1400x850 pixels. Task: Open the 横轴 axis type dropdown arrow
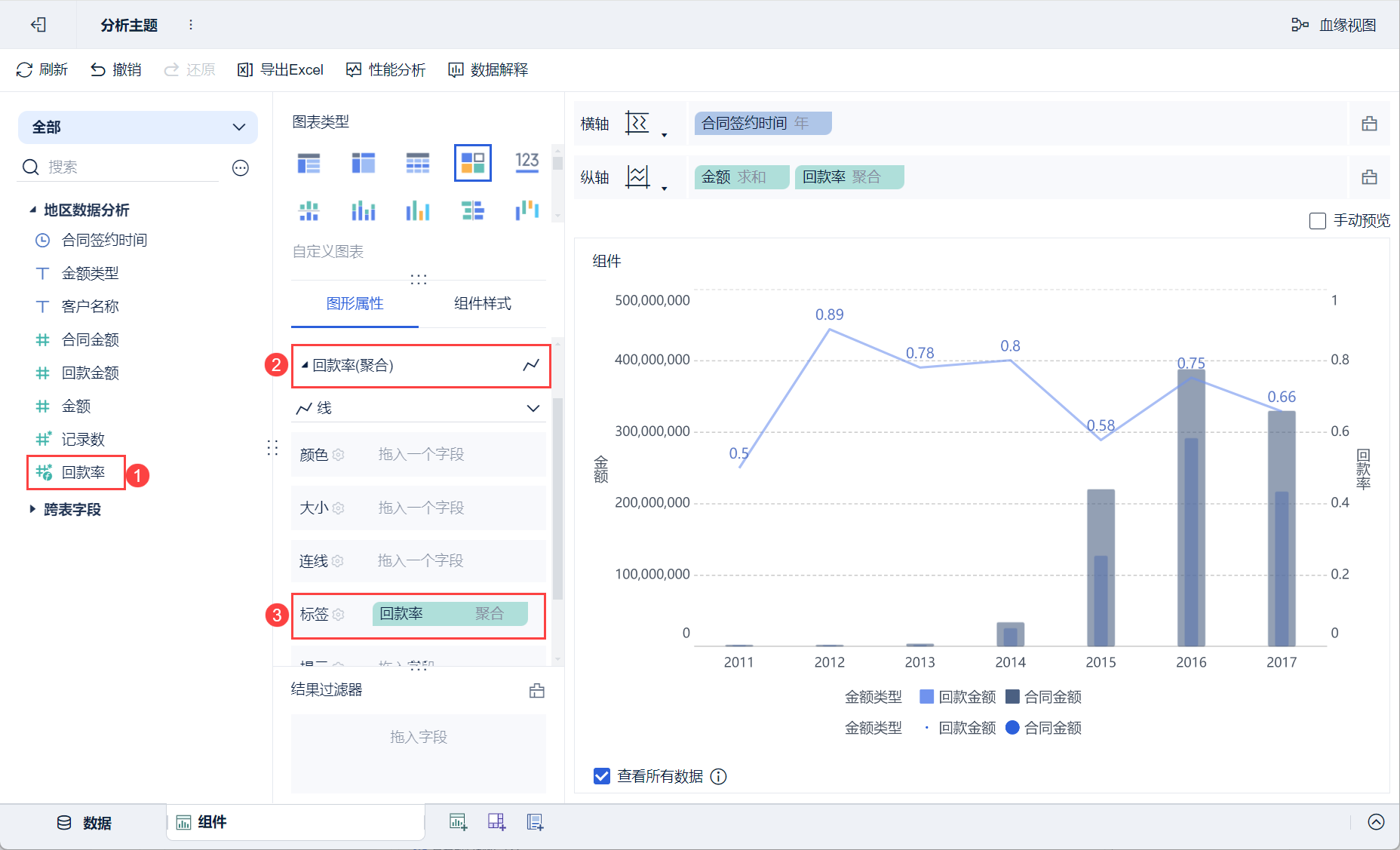664,134
